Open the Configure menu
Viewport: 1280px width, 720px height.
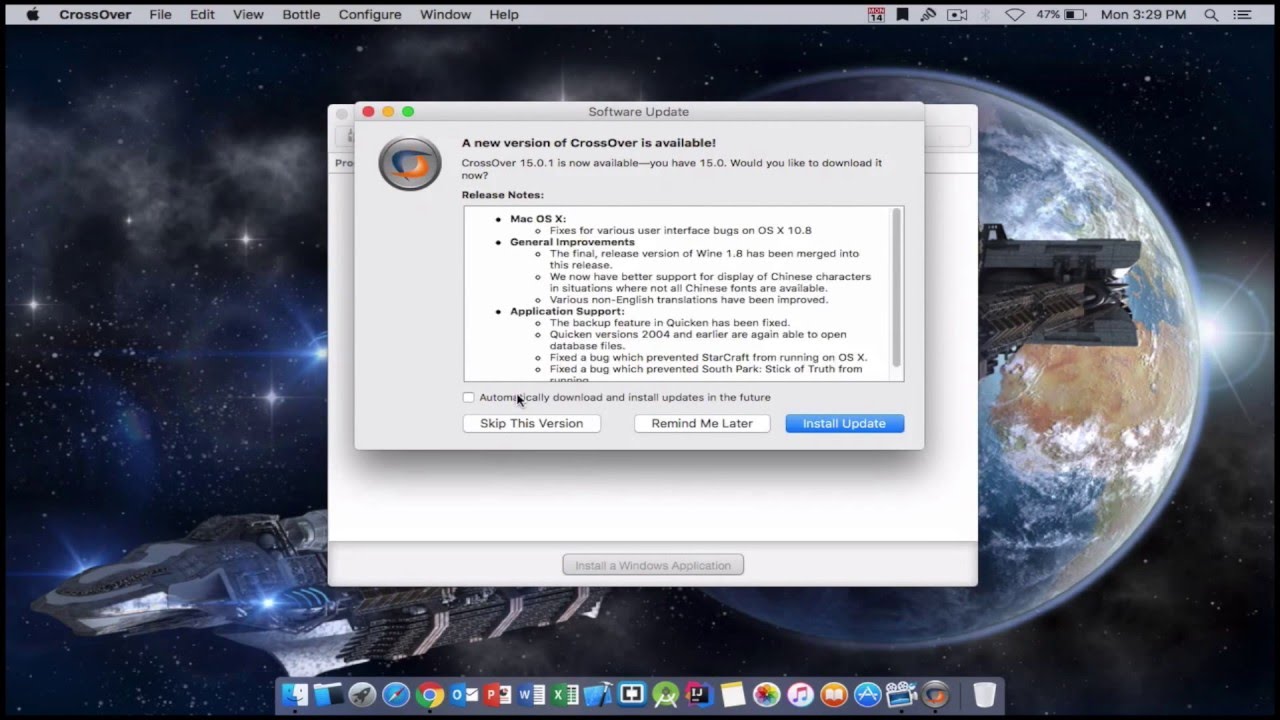[x=370, y=14]
